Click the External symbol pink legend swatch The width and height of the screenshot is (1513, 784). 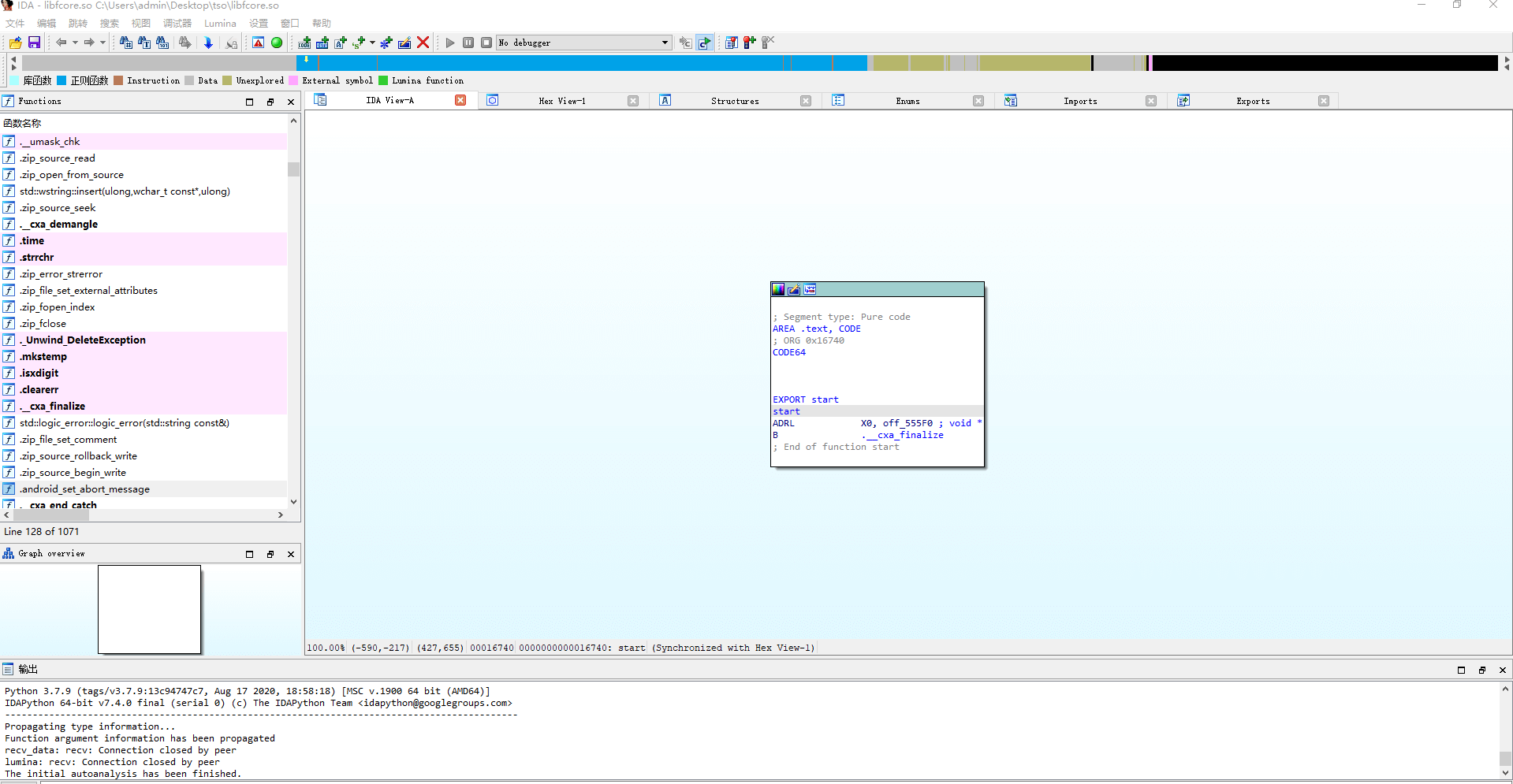click(x=293, y=80)
